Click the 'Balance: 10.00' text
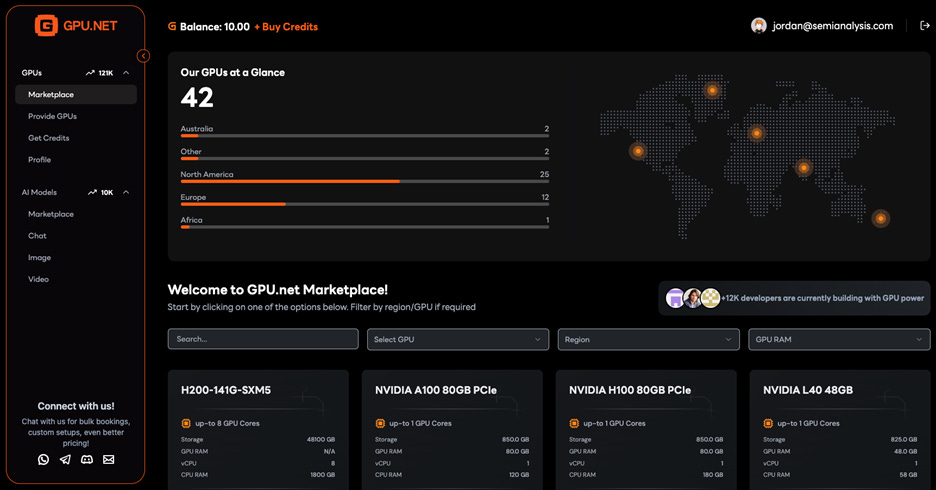The image size is (936, 490). 215,27
